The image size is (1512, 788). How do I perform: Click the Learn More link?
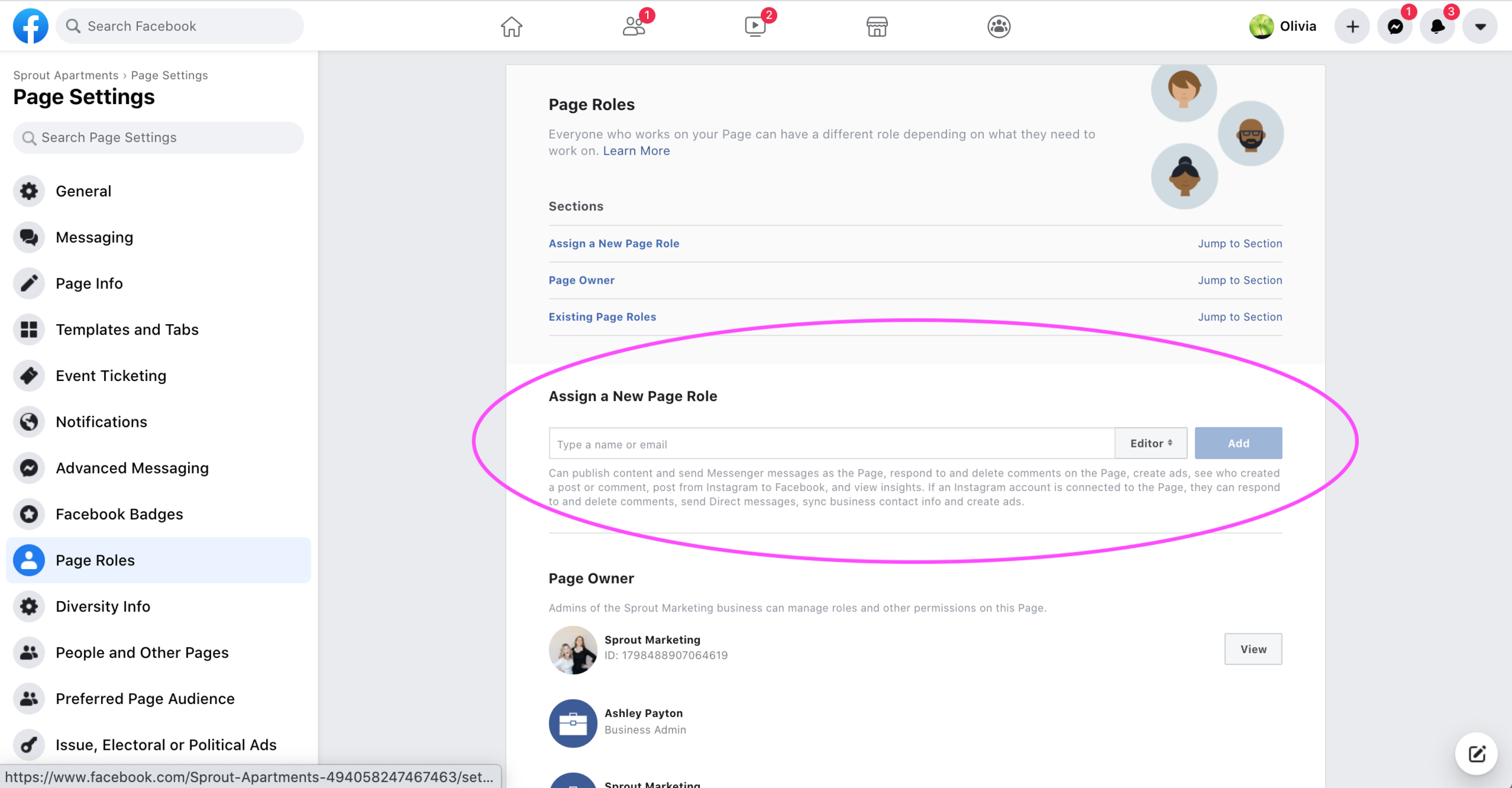(x=636, y=151)
